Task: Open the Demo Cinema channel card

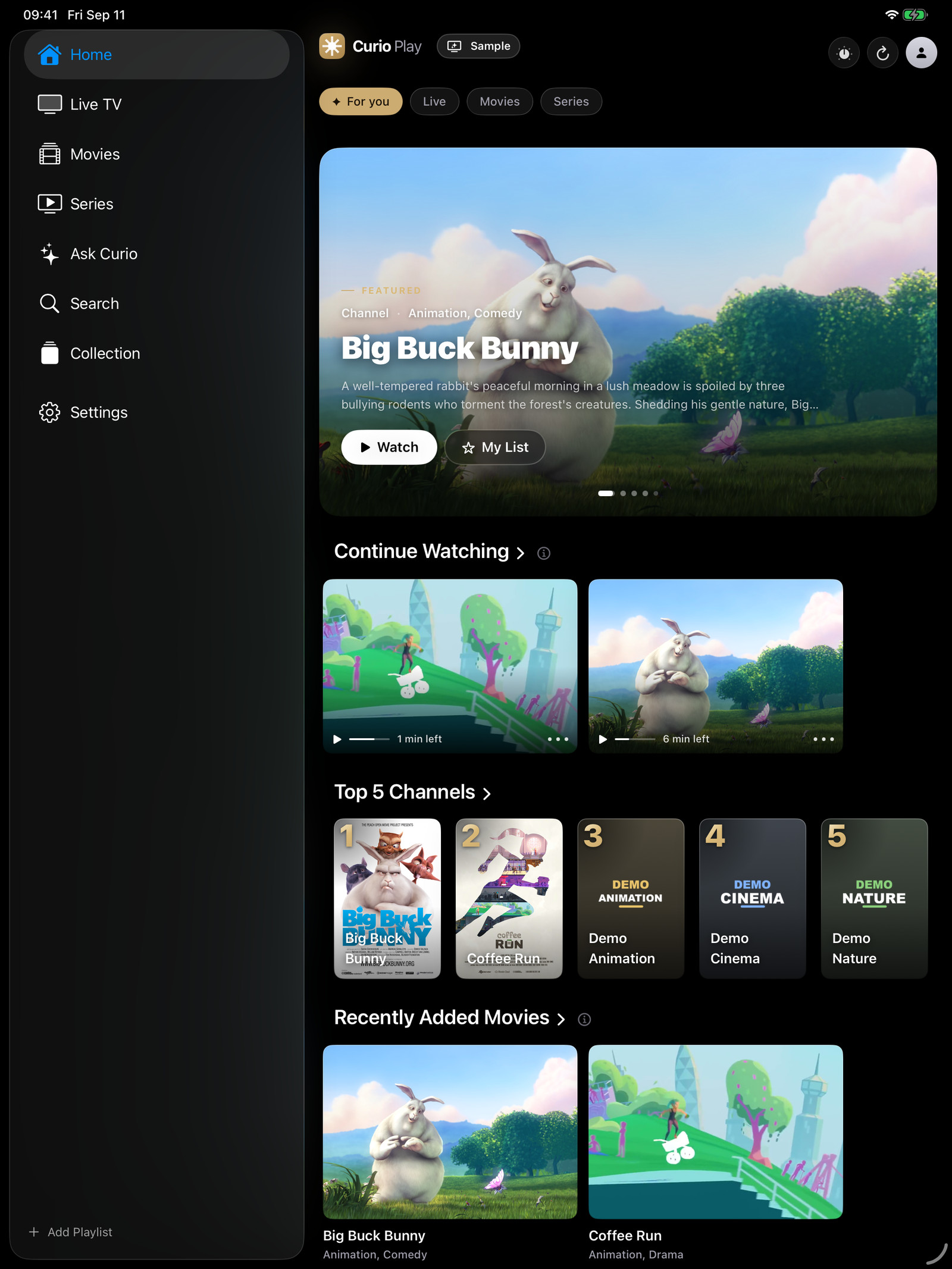Action: click(x=753, y=898)
